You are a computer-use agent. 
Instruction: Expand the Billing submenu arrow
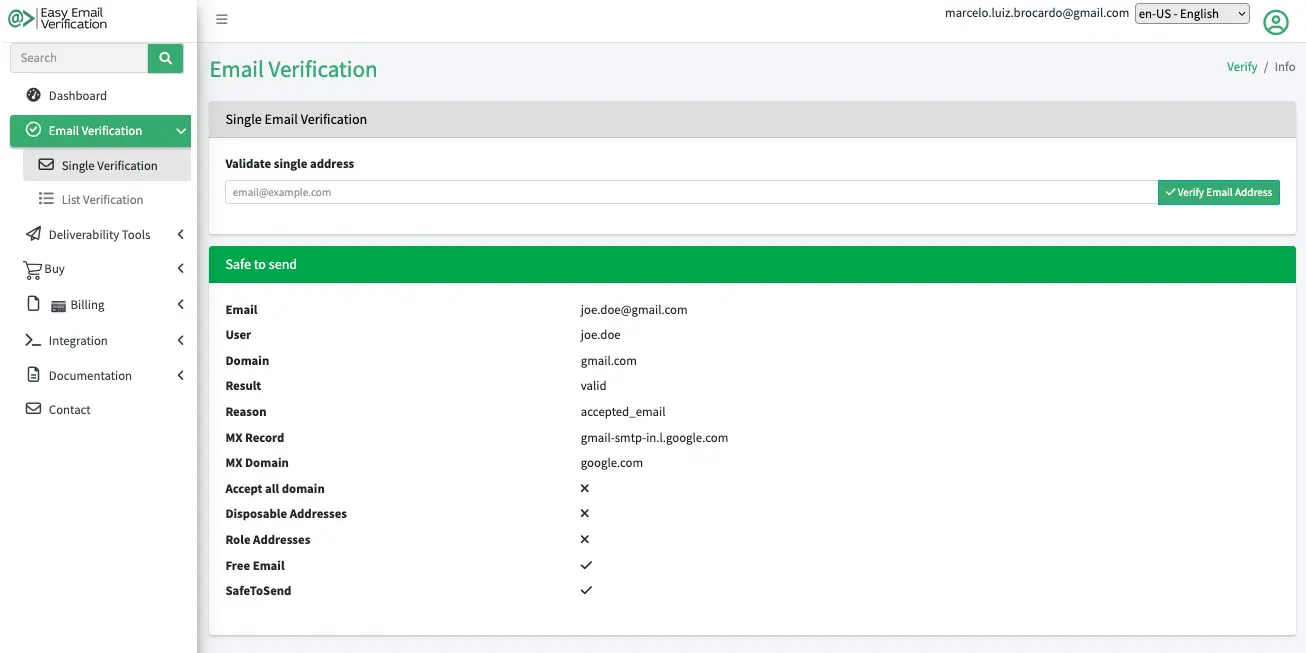[180, 304]
